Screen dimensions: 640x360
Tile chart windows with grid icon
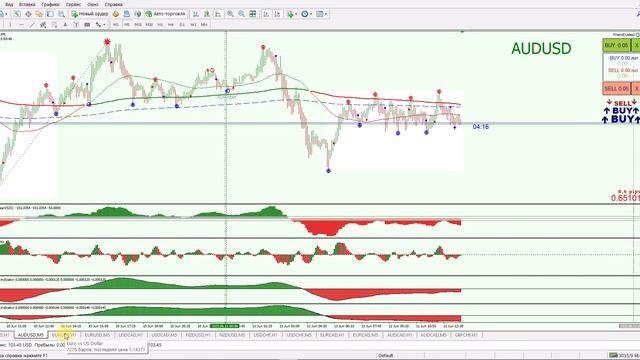point(253,14)
